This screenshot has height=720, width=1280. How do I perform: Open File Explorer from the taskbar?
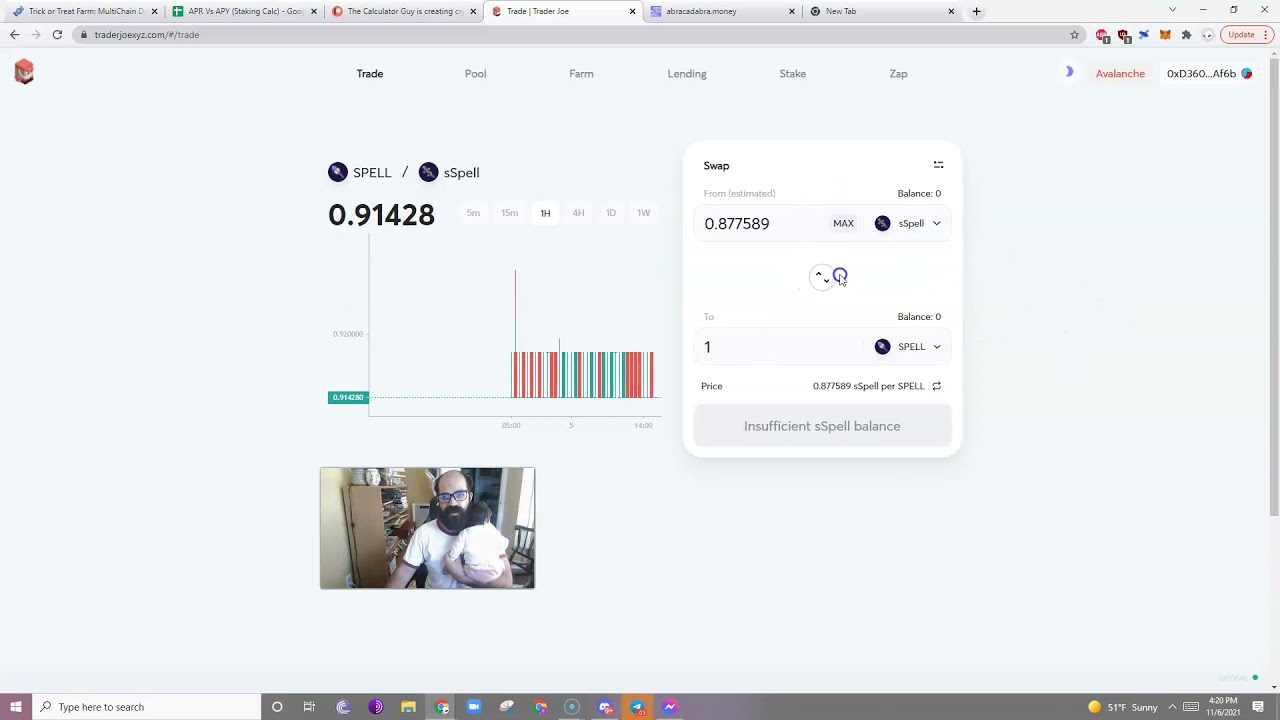(x=408, y=707)
